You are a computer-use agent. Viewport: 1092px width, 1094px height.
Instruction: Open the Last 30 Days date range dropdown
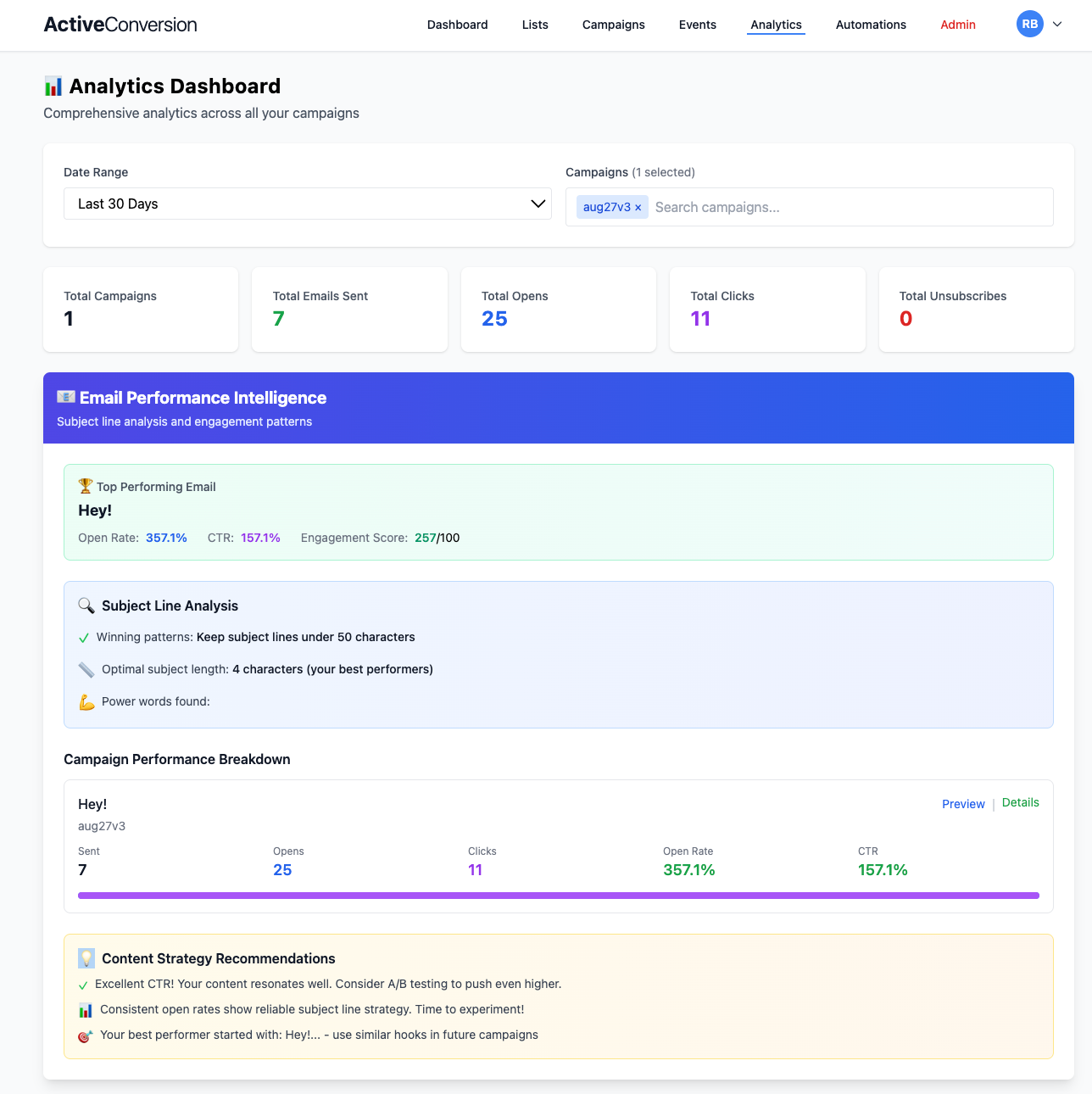(307, 204)
